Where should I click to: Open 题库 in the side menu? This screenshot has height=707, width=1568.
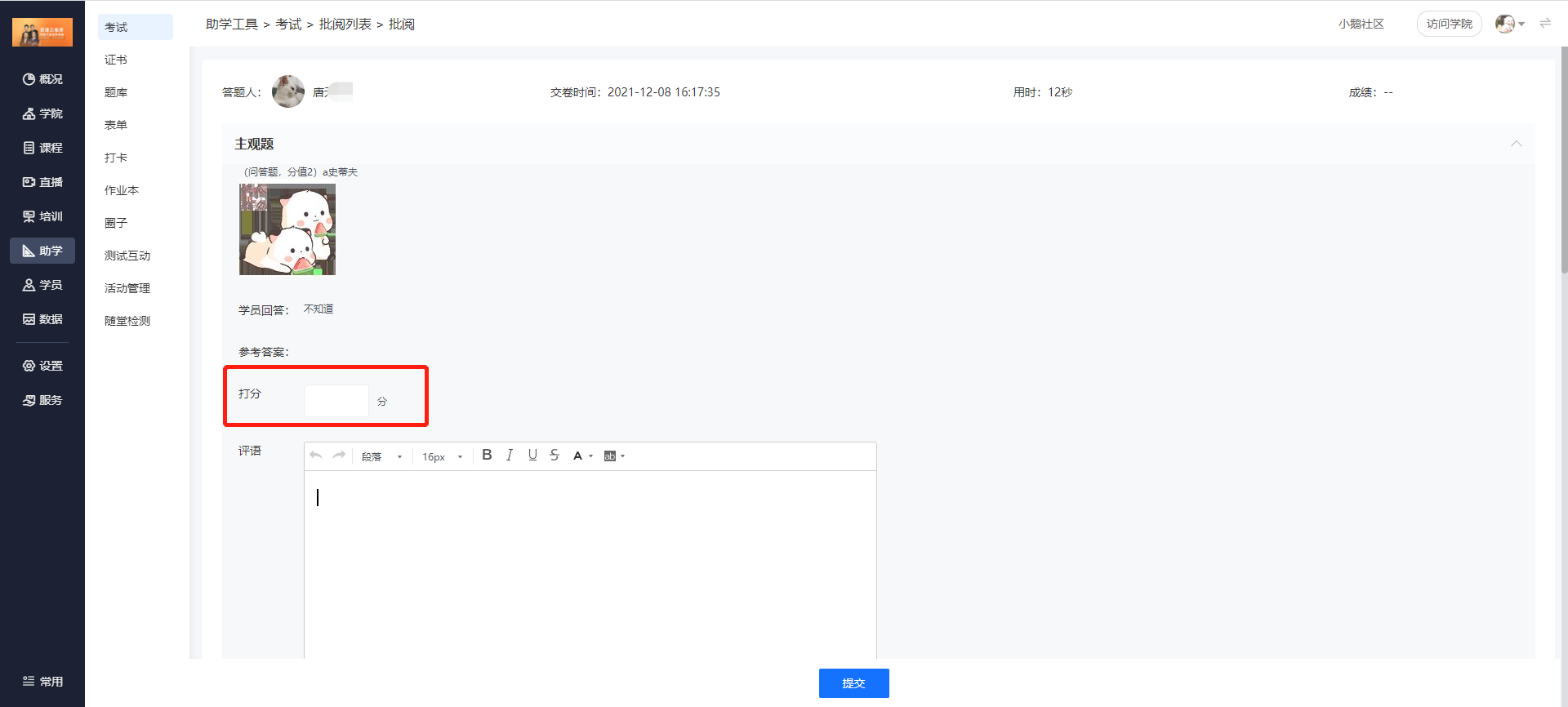(116, 92)
